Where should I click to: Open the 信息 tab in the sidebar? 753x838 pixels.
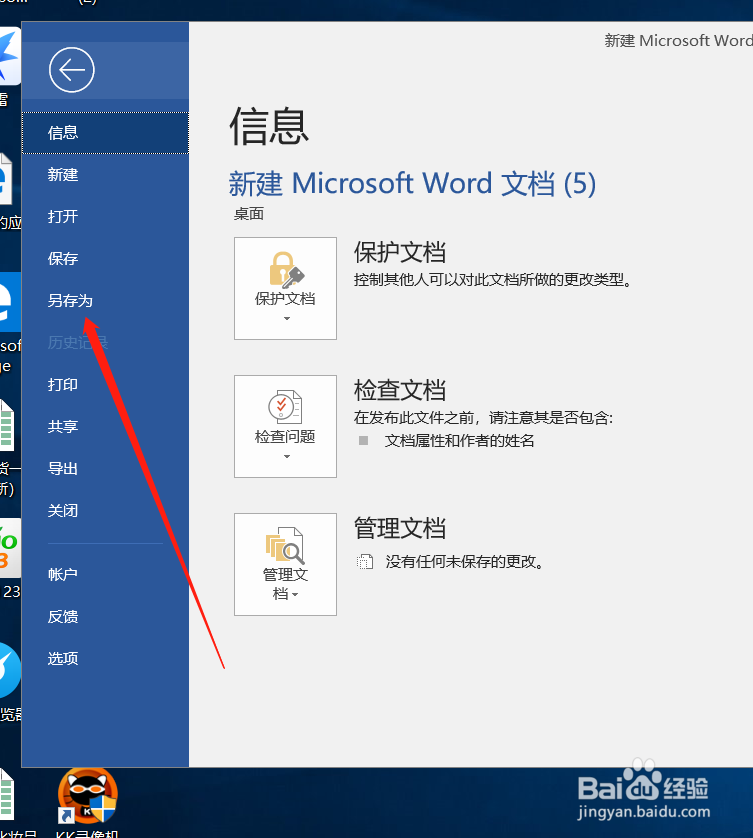point(105,133)
